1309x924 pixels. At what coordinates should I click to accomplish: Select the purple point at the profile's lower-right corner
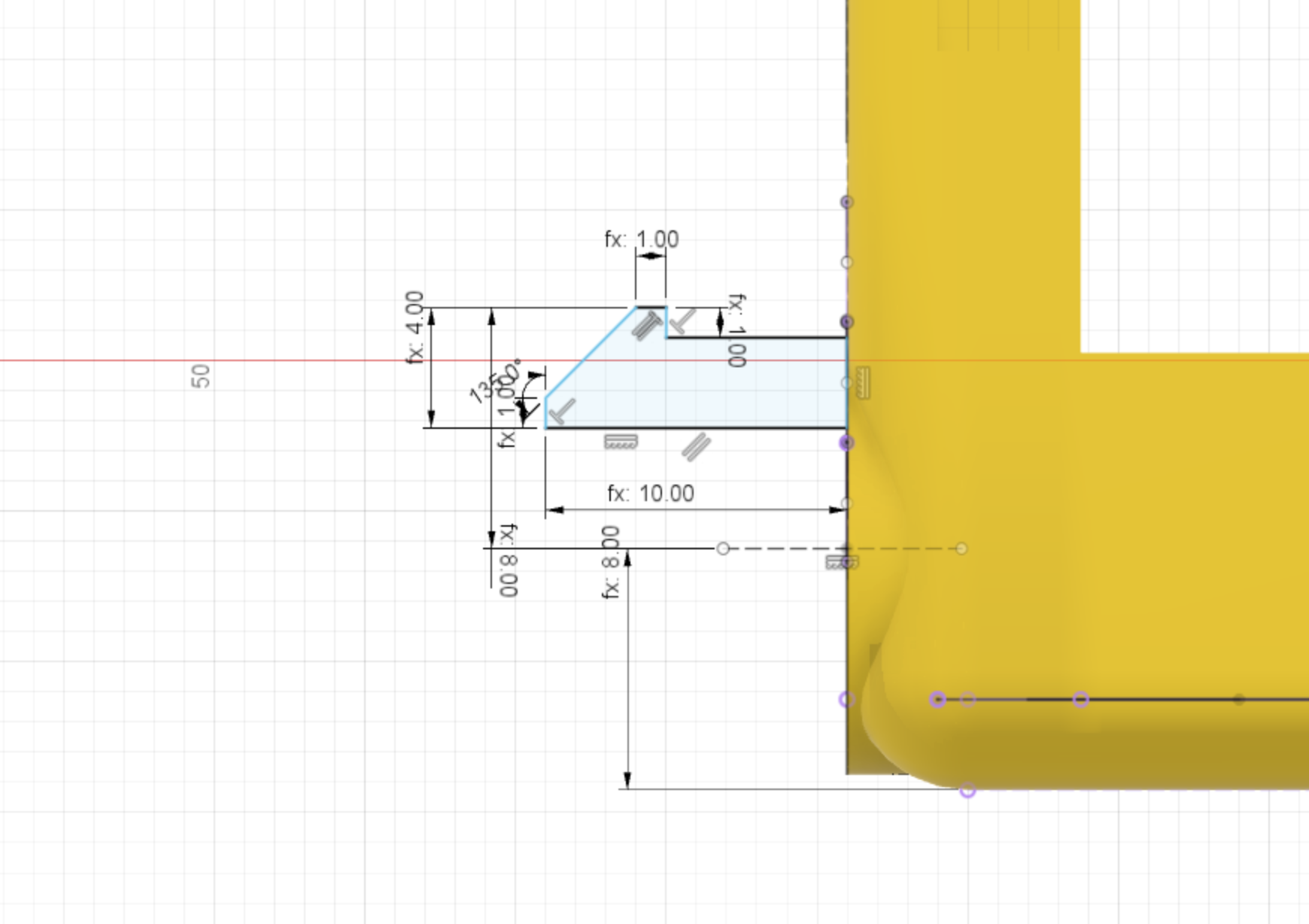point(847,442)
